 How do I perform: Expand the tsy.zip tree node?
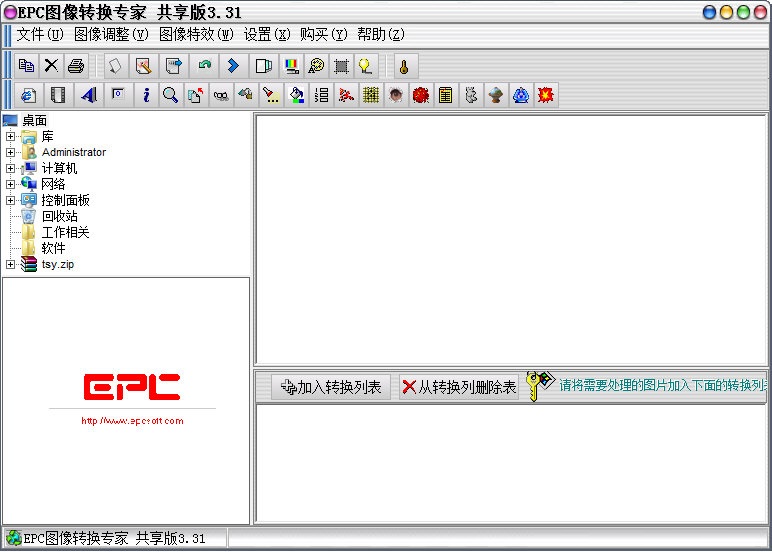coord(10,264)
